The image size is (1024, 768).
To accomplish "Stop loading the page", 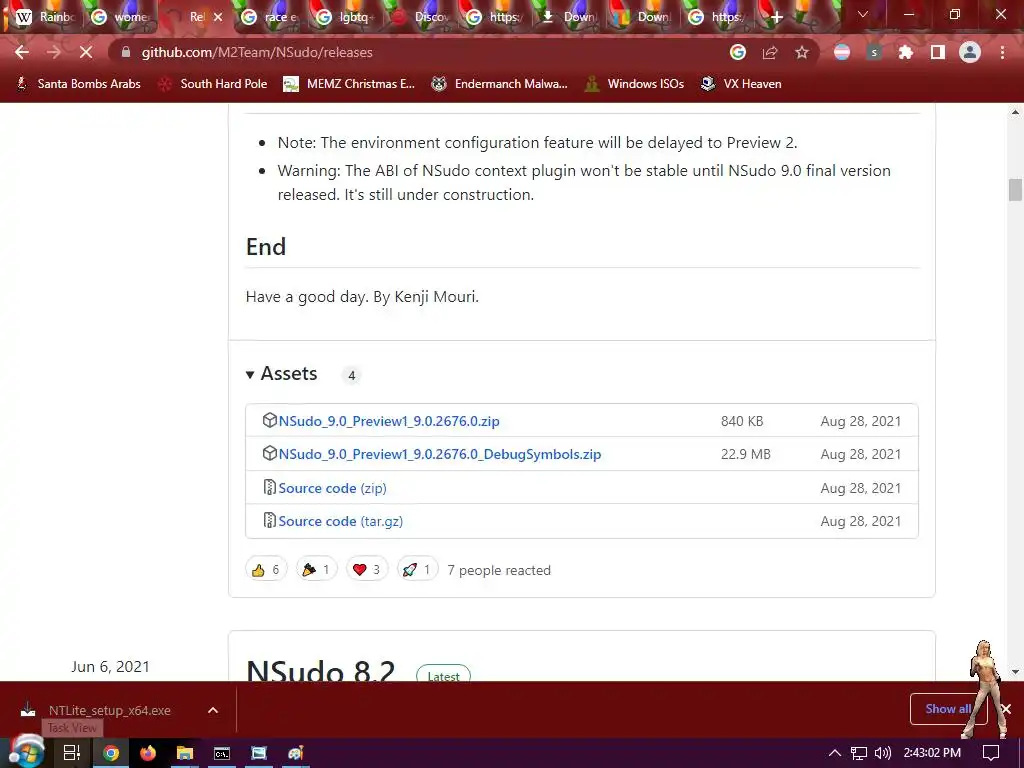I will (86, 52).
